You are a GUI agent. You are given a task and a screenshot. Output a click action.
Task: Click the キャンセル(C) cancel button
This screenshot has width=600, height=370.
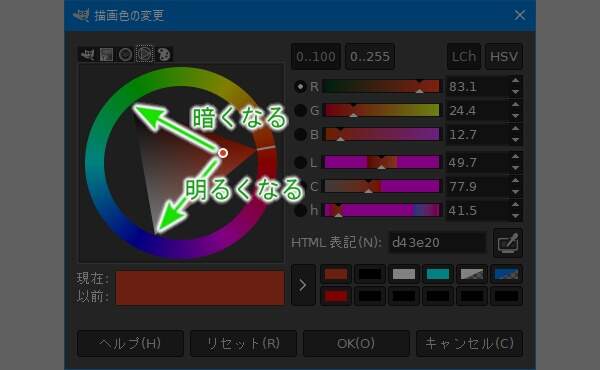(470, 344)
